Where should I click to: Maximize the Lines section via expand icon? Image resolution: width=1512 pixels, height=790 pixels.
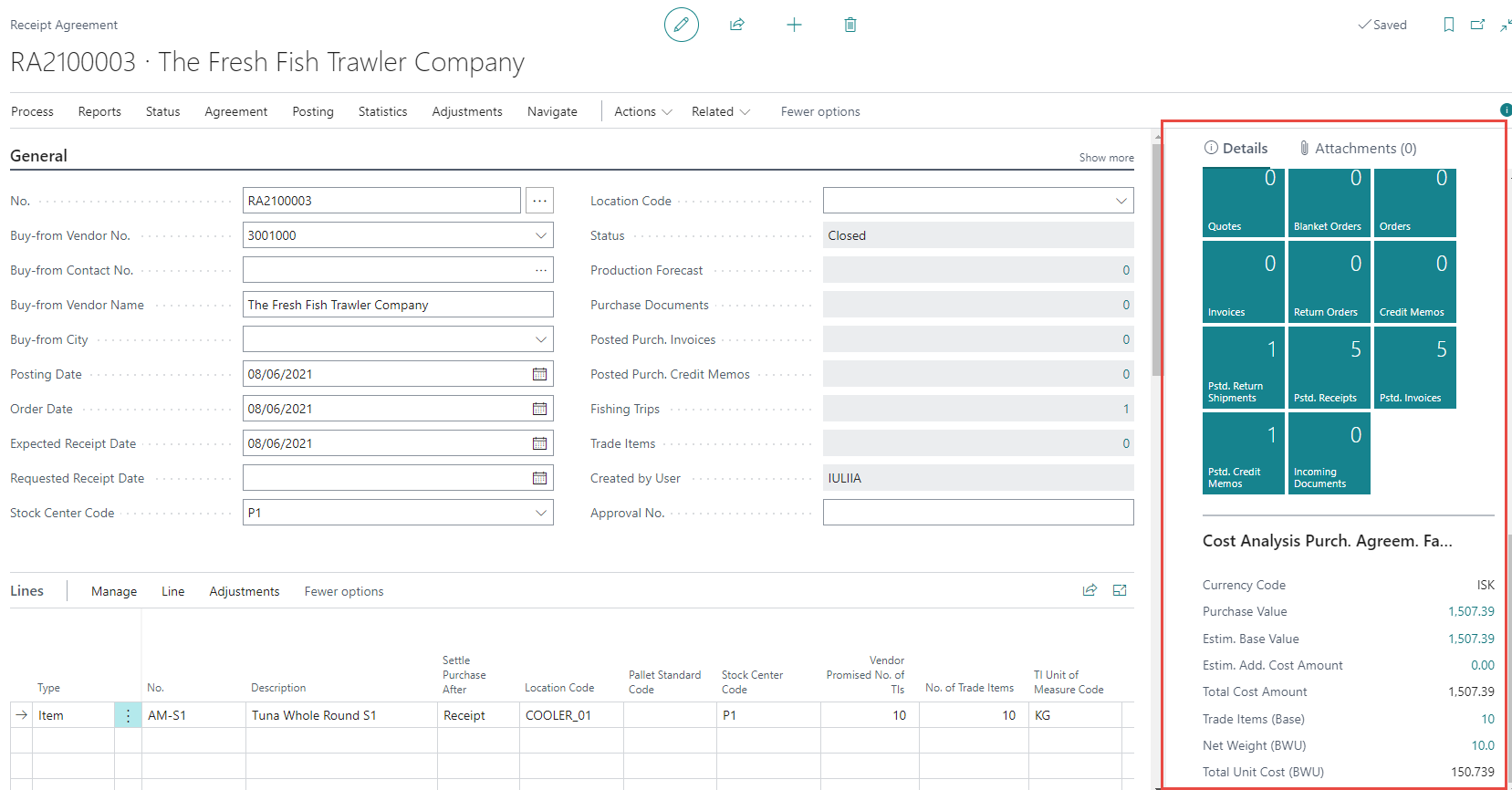coord(1120,590)
